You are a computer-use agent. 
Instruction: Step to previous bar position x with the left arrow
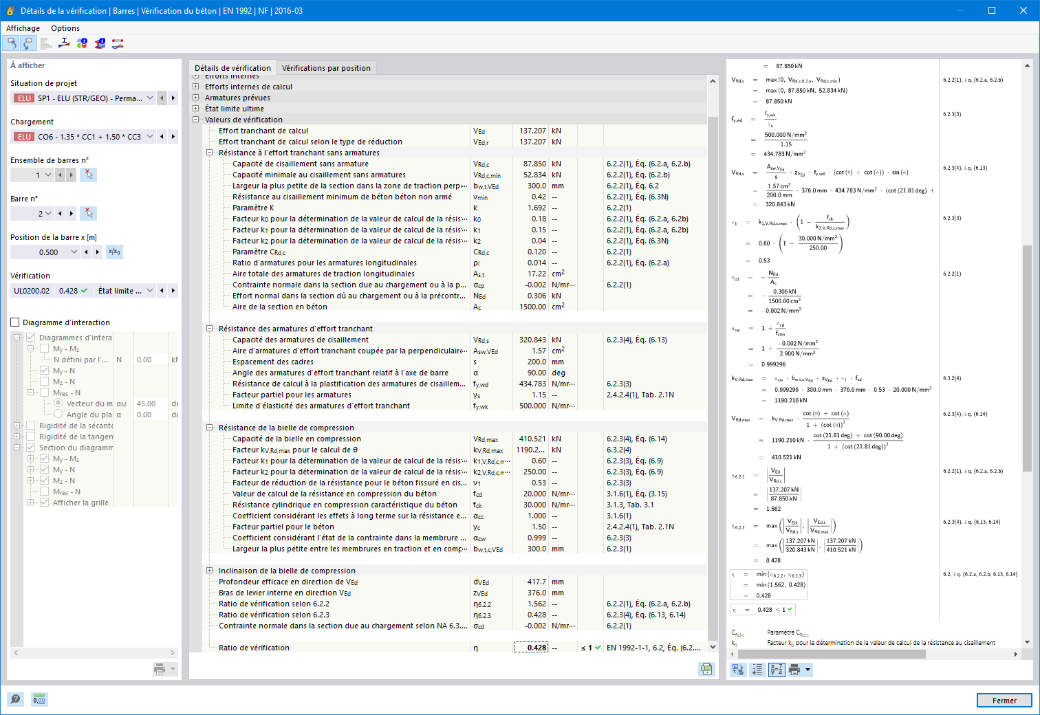click(86, 252)
